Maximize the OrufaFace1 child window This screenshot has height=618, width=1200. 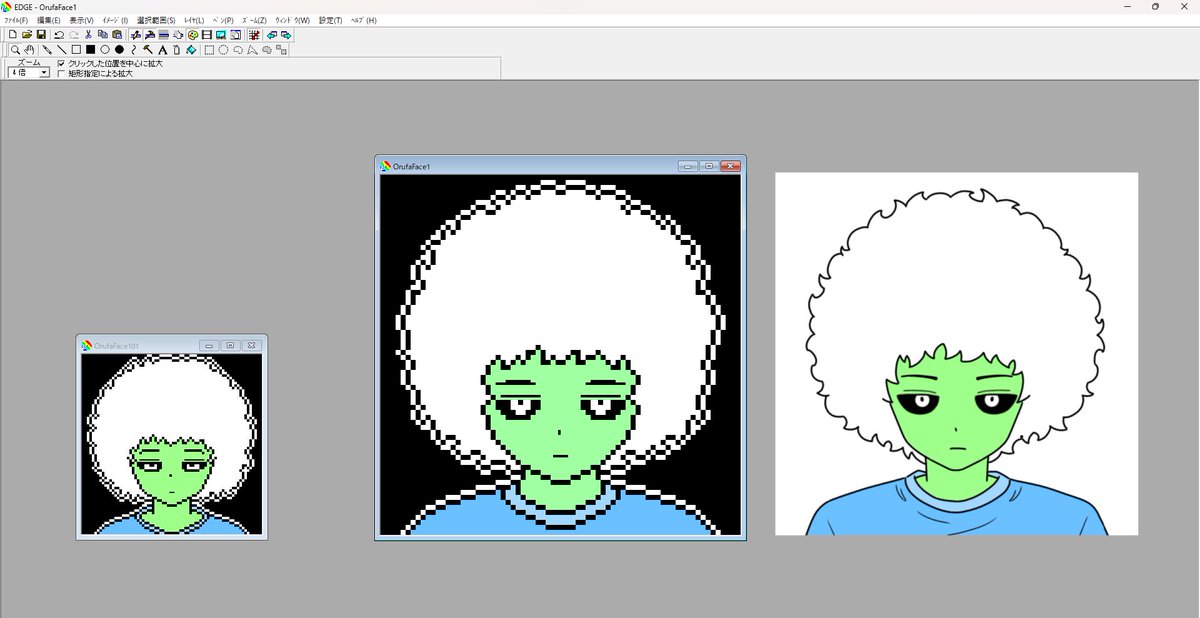[709, 166]
